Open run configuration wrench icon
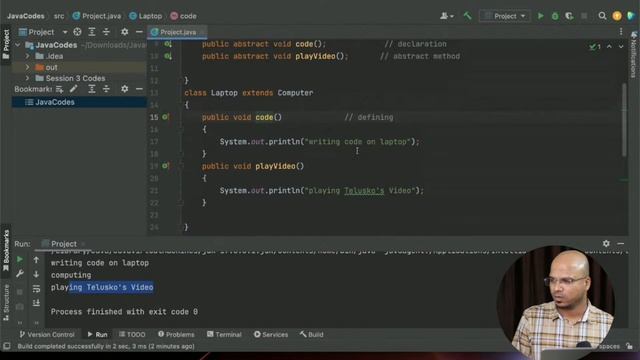 tap(20, 273)
